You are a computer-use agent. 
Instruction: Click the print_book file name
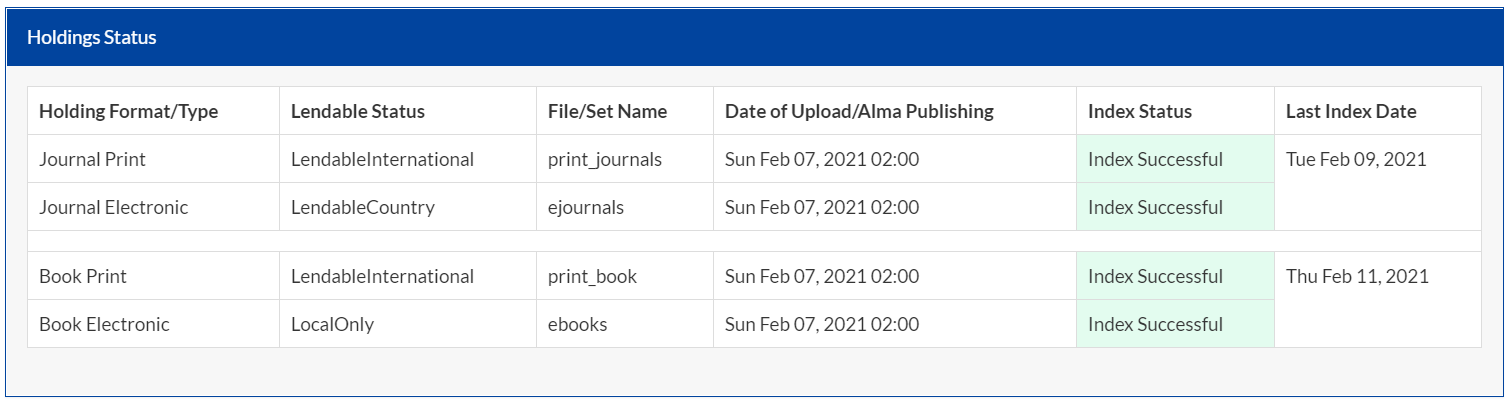(592, 276)
